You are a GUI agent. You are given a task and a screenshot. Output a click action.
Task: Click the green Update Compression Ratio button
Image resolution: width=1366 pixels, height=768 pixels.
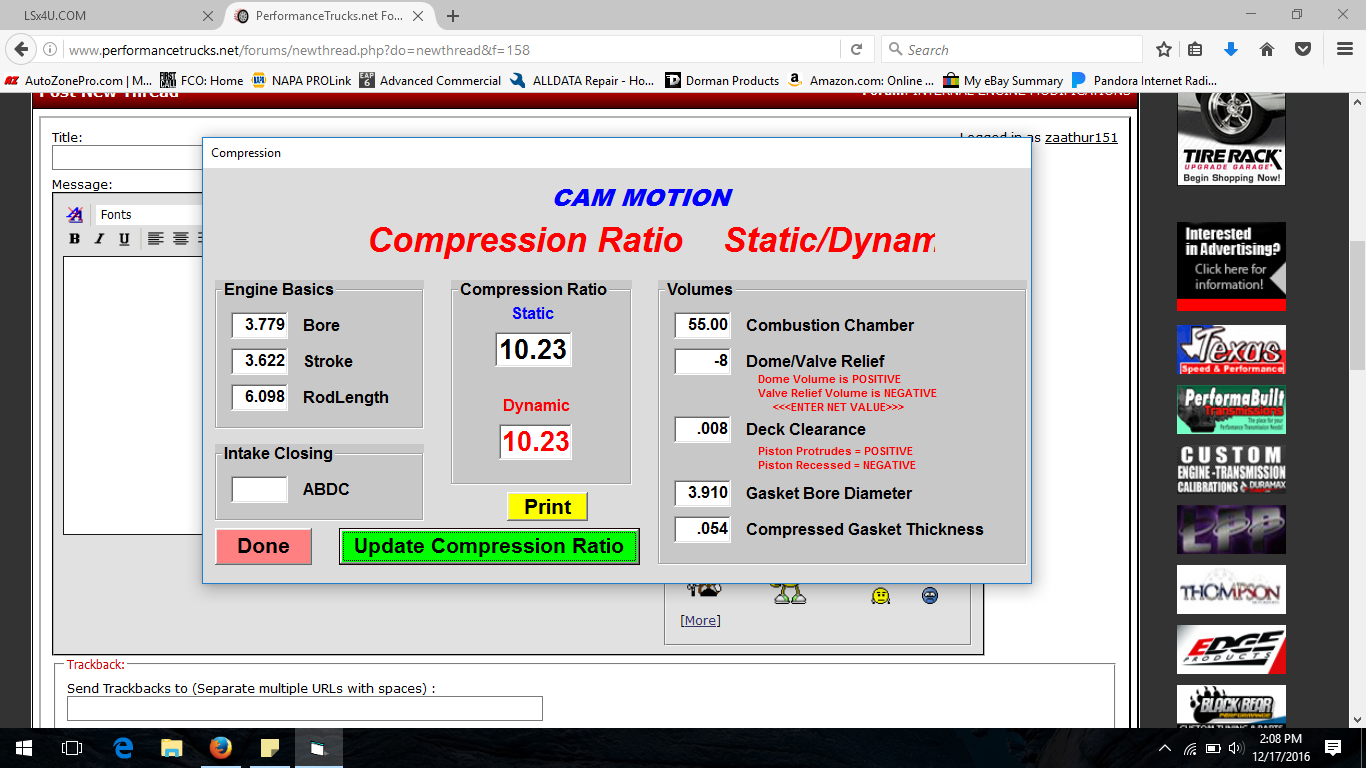point(489,546)
